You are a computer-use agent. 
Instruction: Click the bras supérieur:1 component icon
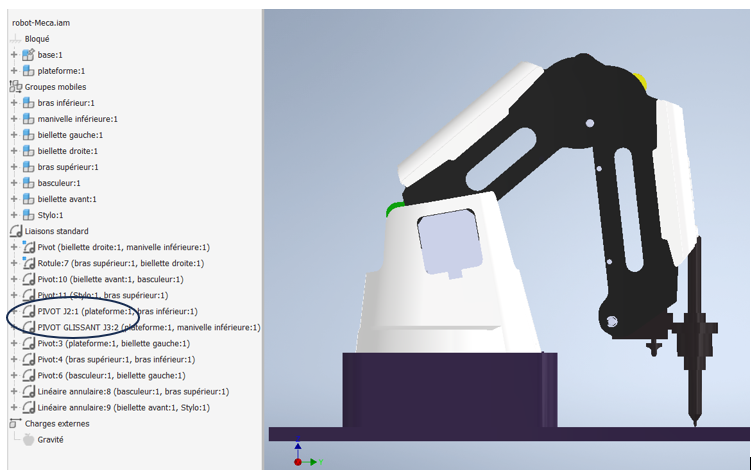tap(28, 167)
